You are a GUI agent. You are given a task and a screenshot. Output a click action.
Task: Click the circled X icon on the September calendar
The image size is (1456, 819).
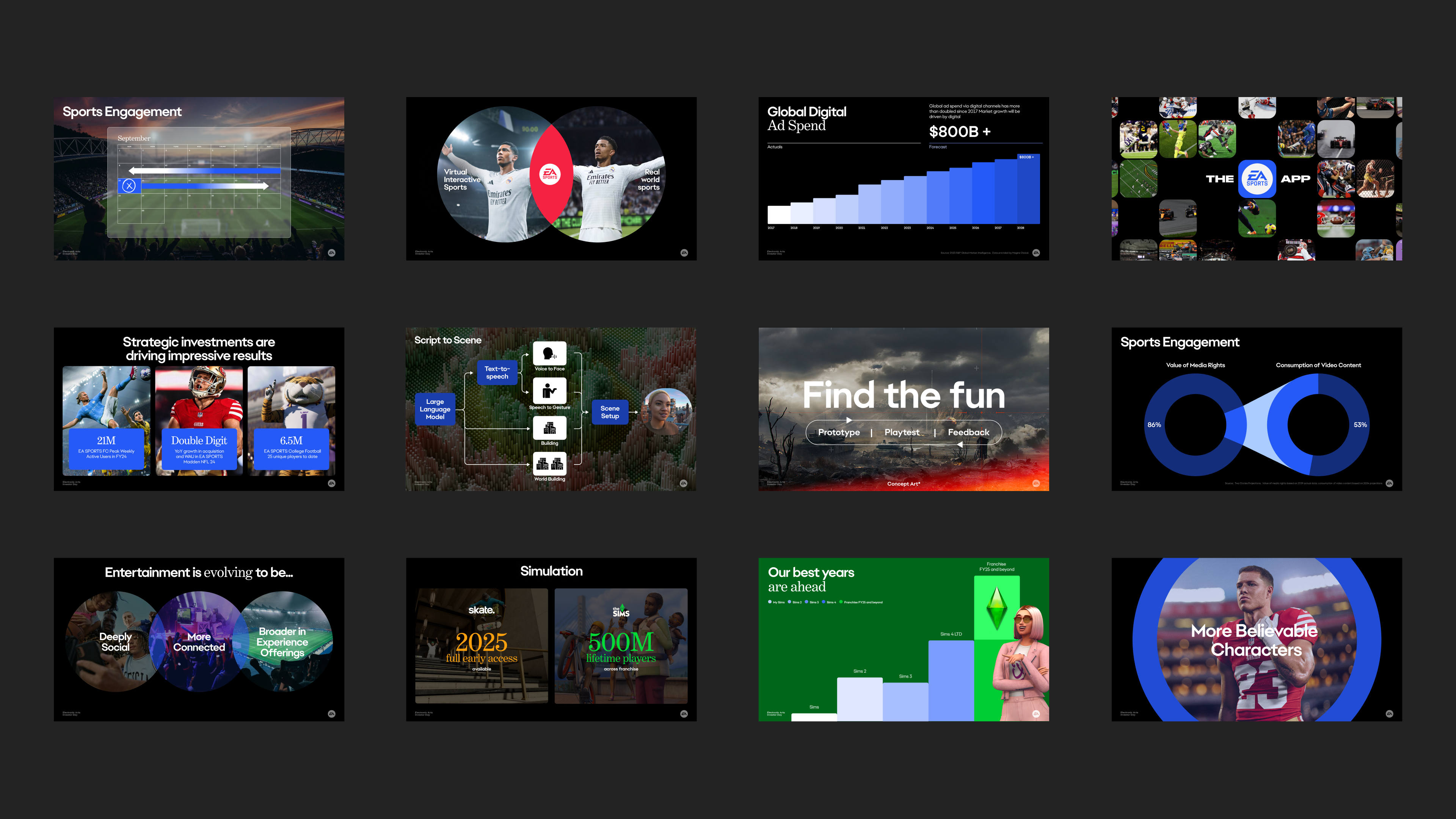pos(129,185)
